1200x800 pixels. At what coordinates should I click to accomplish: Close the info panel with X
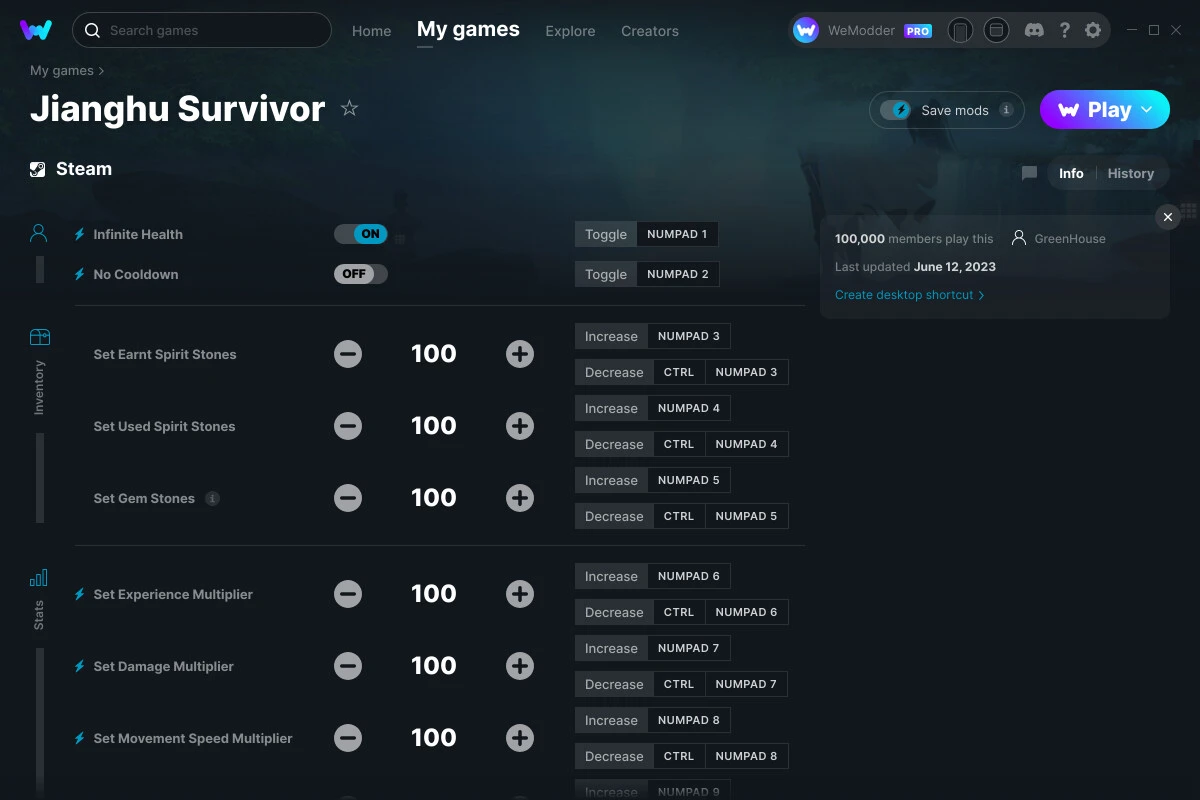1167,217
